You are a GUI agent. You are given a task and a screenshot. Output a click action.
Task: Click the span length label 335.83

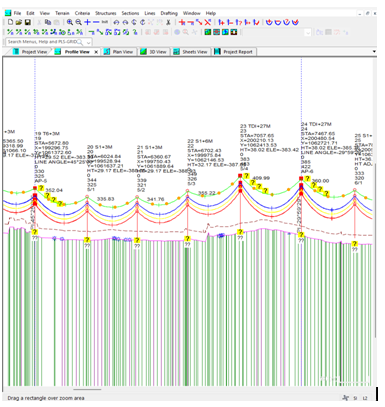105,199
